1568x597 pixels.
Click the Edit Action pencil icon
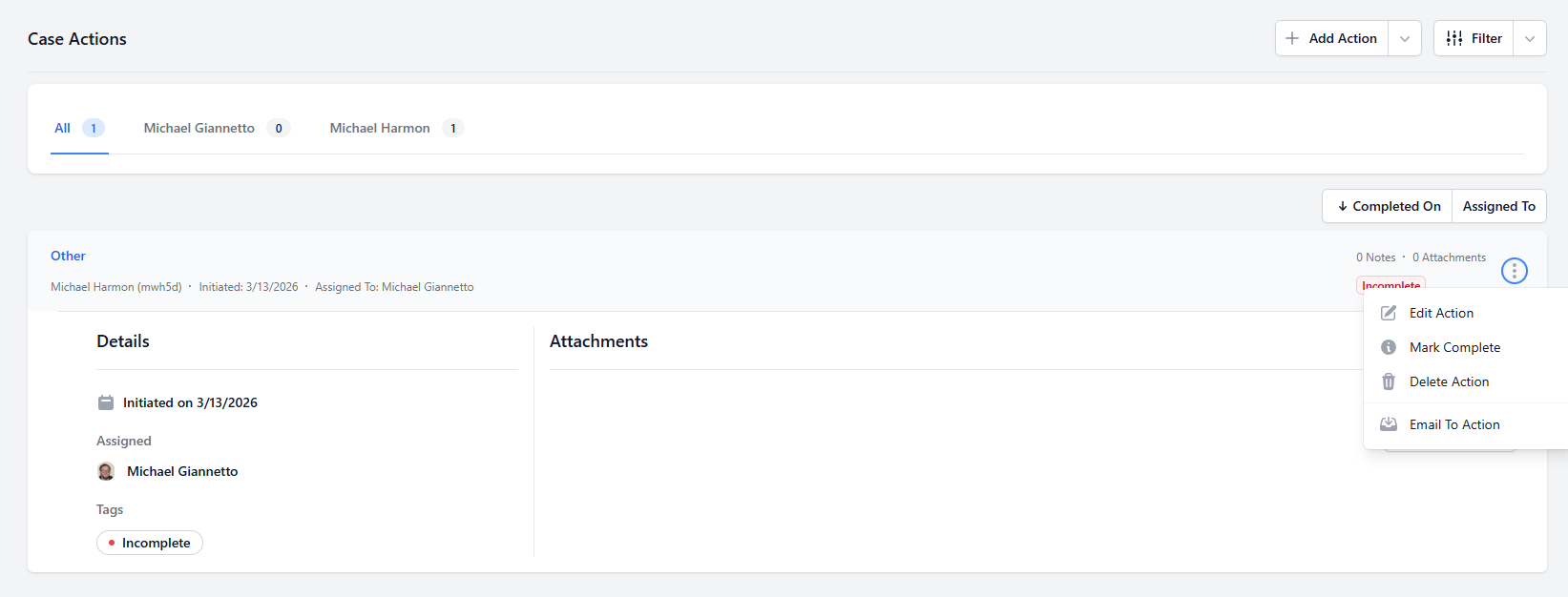[x=1389, y=312]
